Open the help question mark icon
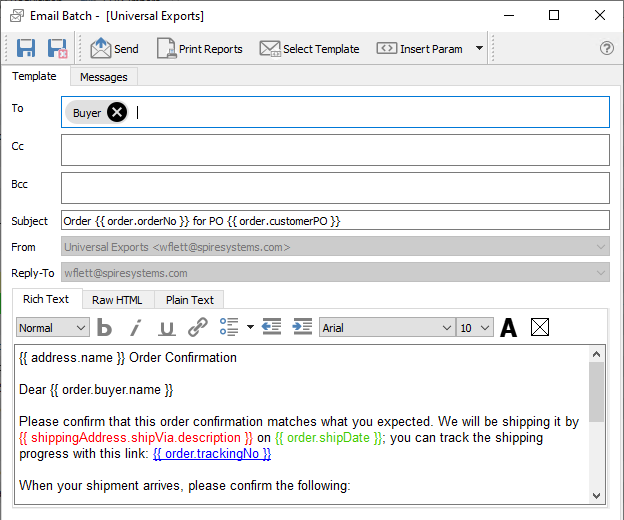This screenshot has width=624, height=520. (606, 48)
